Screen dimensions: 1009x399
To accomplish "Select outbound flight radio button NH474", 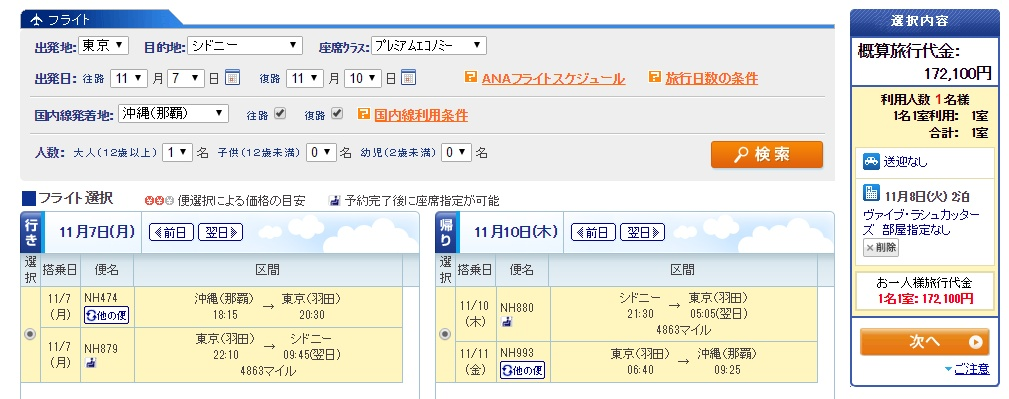I will coord(30,335).
